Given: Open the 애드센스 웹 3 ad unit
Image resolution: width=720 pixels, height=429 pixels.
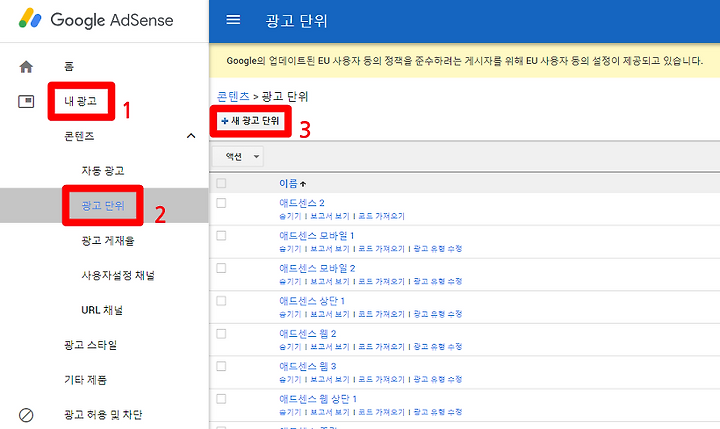Looking at the screenshot, I should pyautogui.click(x=308, y=366).
